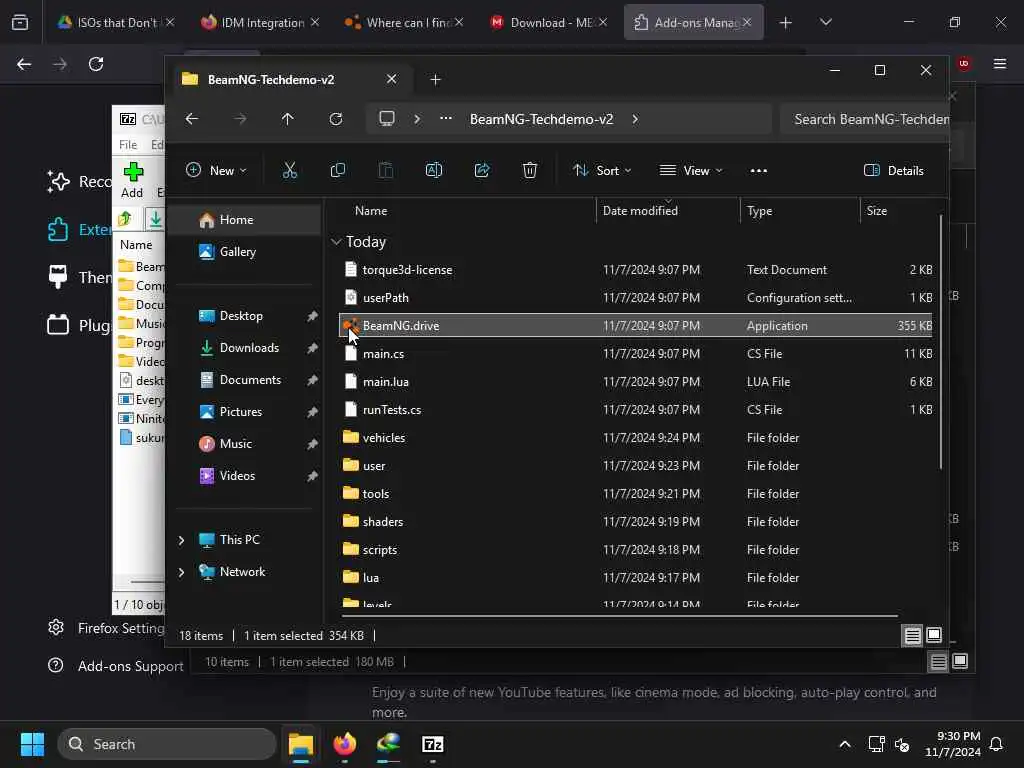Open Firefox Settings link in Add-ons Manager

[x=106, y=628]
